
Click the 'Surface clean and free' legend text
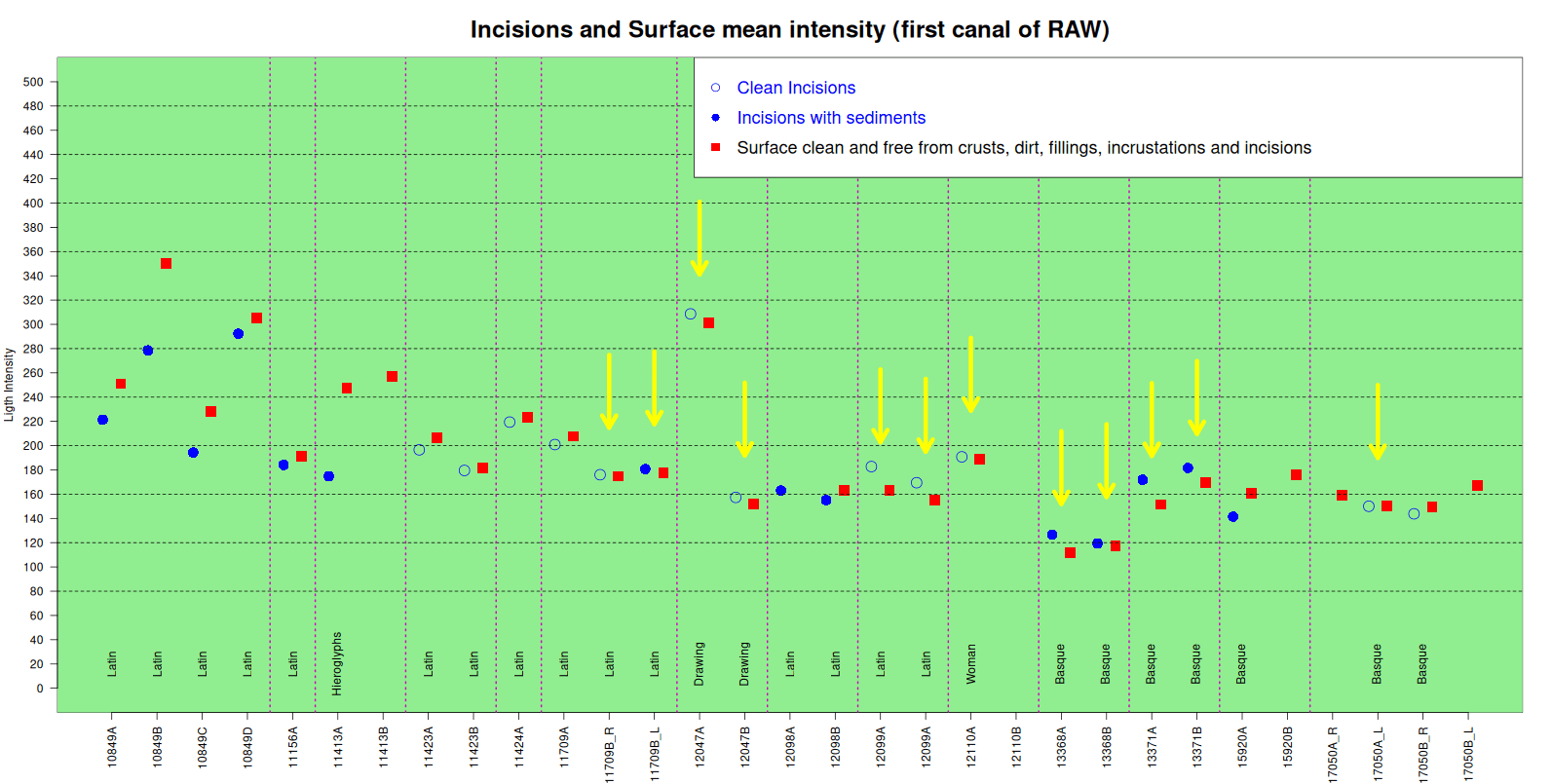coord(1024,148)
